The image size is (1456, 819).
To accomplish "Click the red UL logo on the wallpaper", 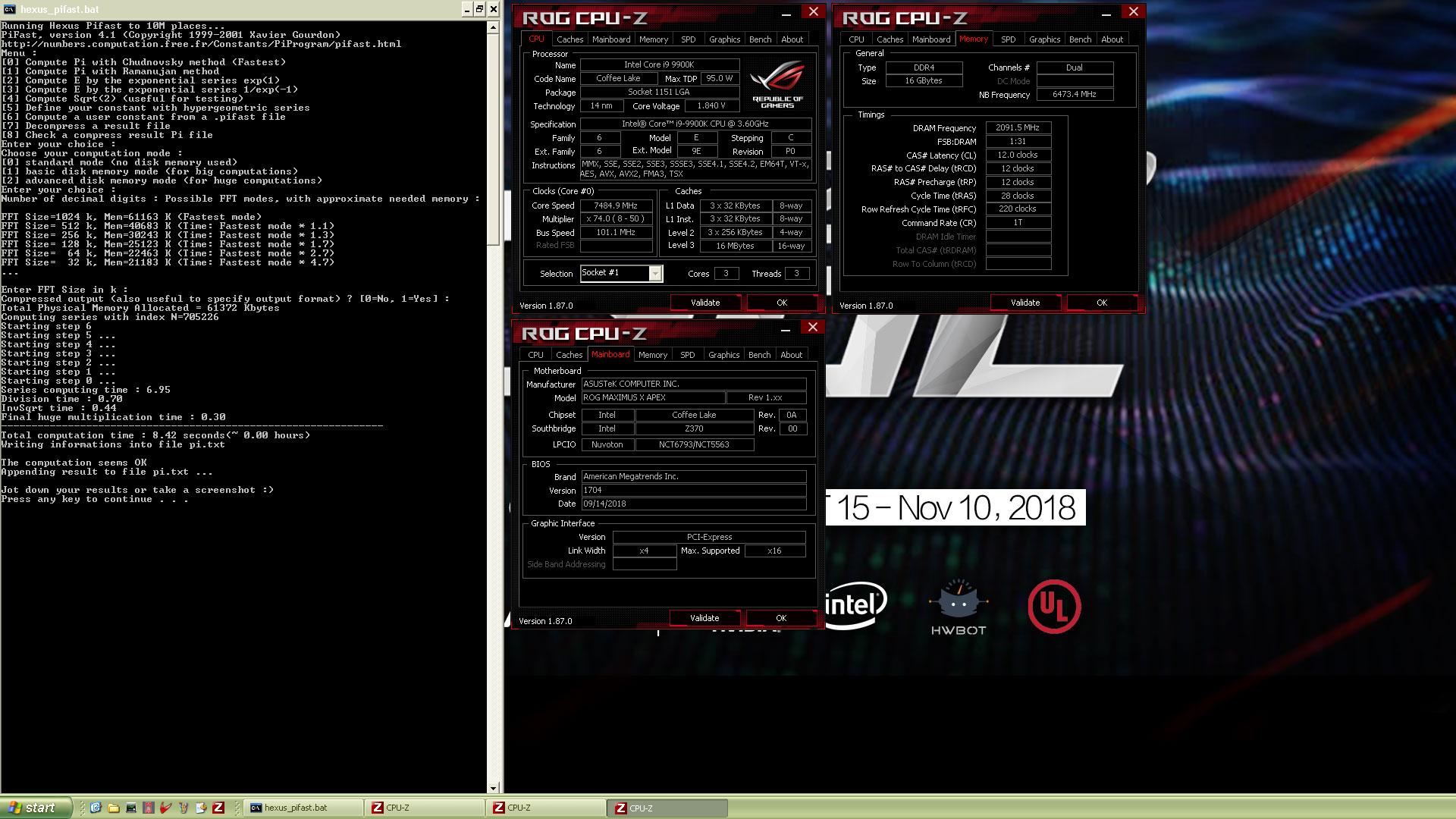I will pyautogui.click(x=1054, y=607).
